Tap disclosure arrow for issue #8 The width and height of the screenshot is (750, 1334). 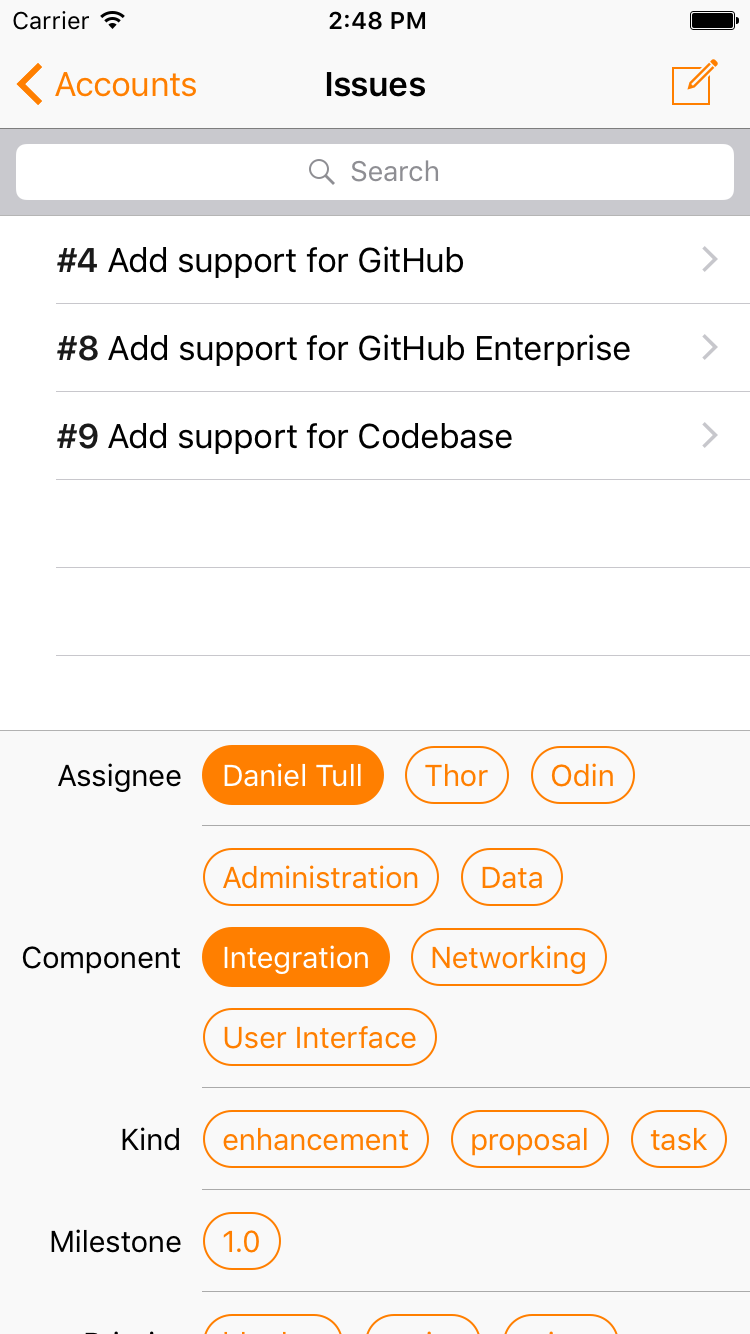(x=710, y=348)
